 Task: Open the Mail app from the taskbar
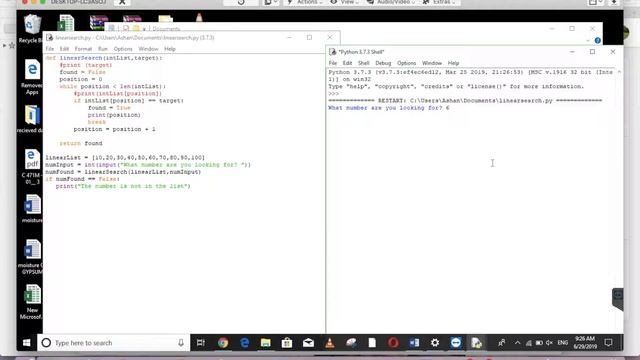coord(308,343)
